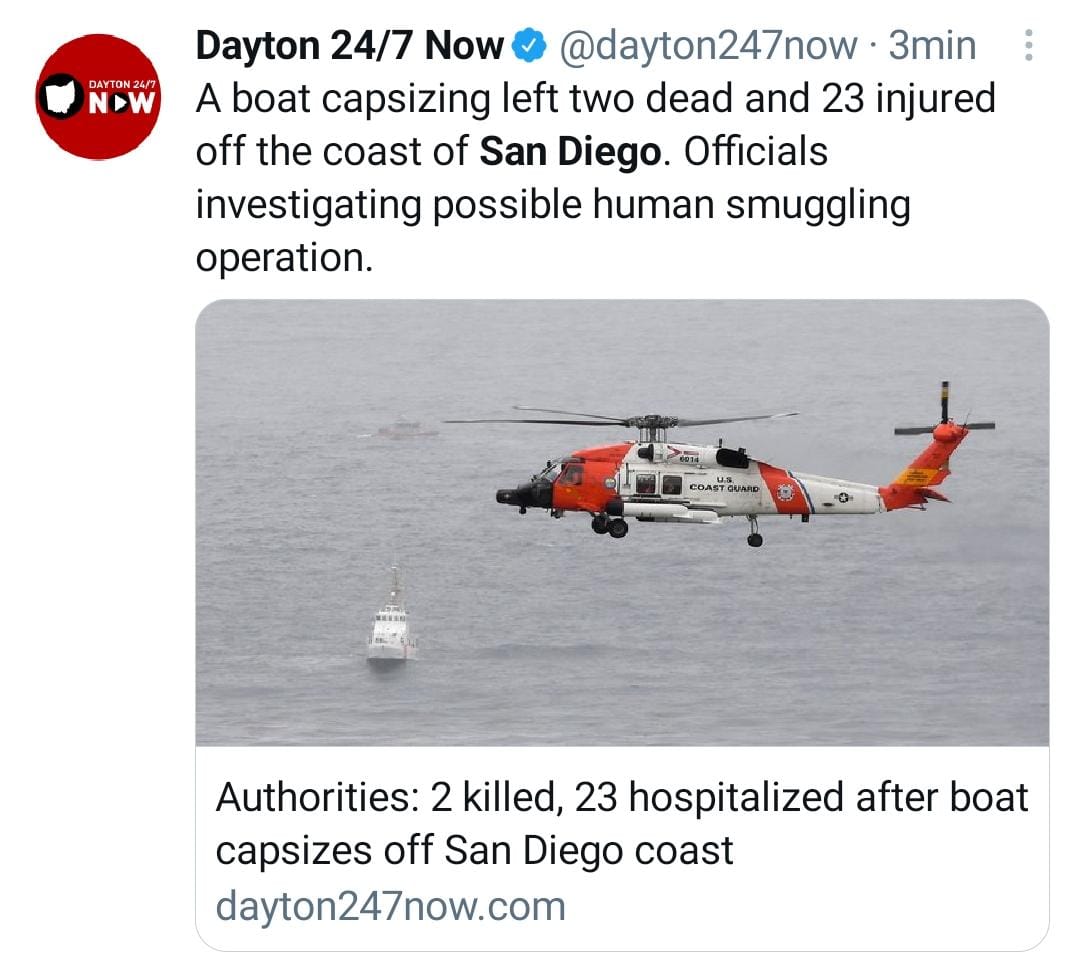Open the three-dot more options menu
The image size is (1080, 966).
pos(1028,45)
